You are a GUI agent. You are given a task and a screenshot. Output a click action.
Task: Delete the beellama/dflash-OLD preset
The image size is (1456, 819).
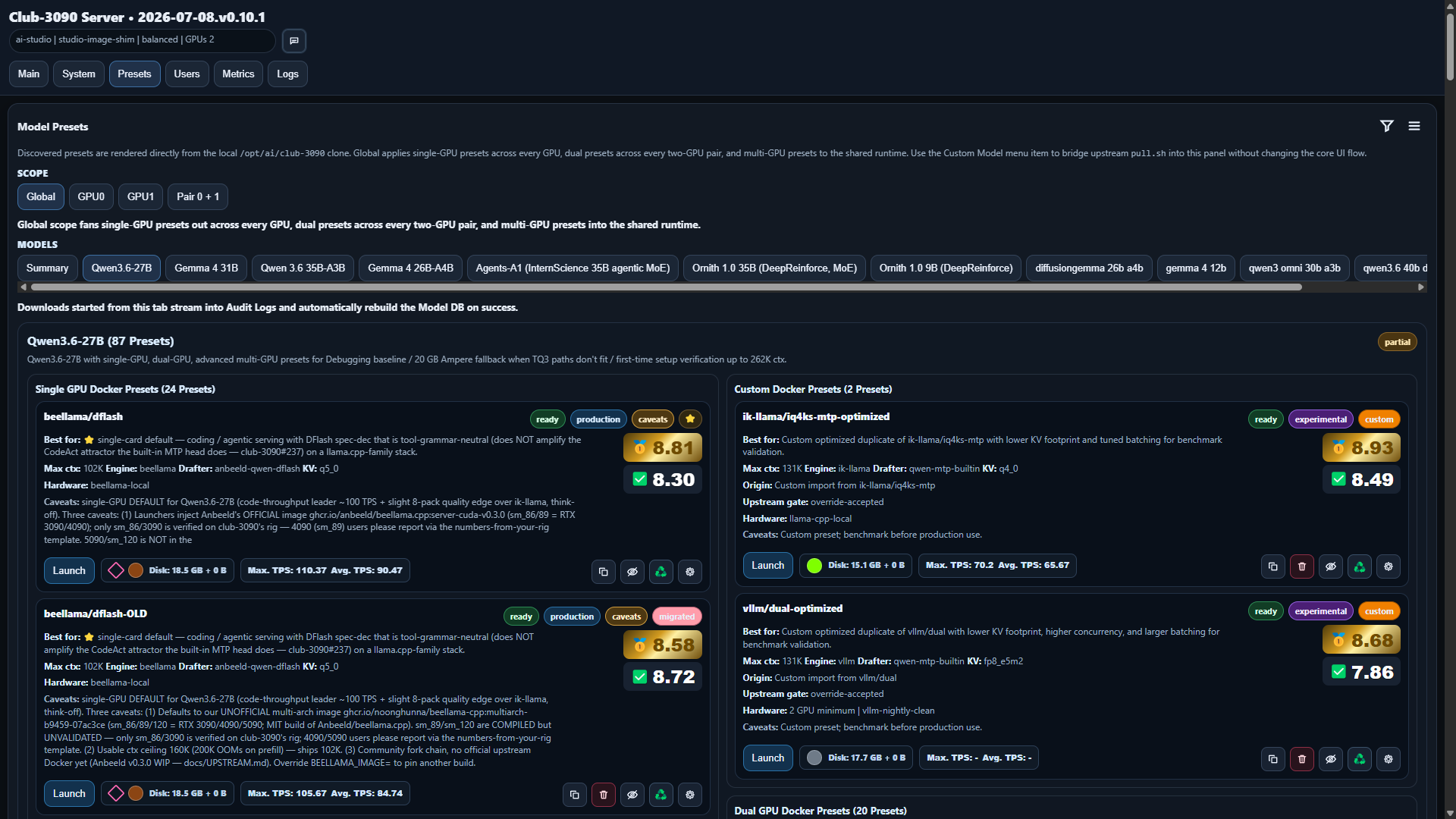(604, 795)
